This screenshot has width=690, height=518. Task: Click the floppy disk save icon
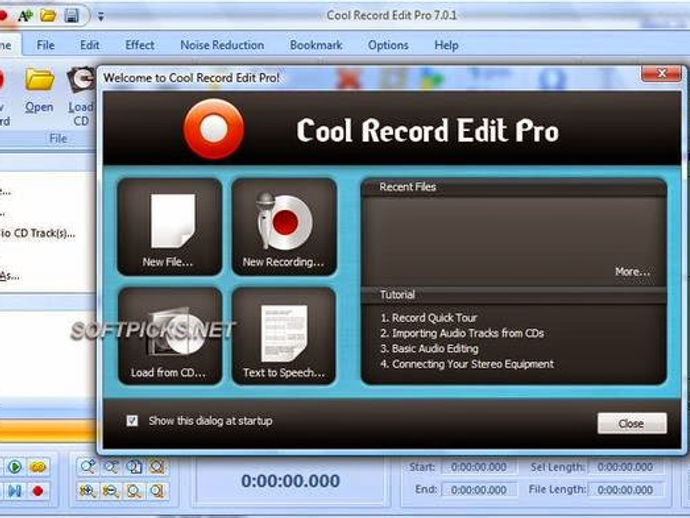[x=71, y=16]
